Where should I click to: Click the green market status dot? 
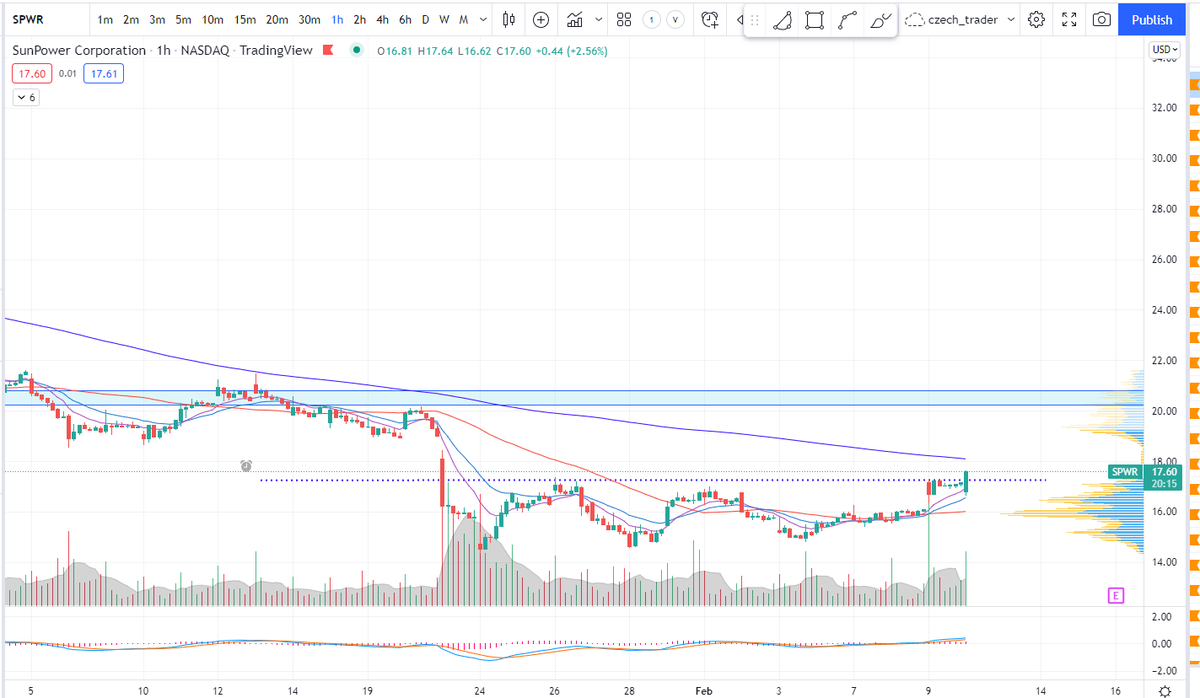(357, 50)
